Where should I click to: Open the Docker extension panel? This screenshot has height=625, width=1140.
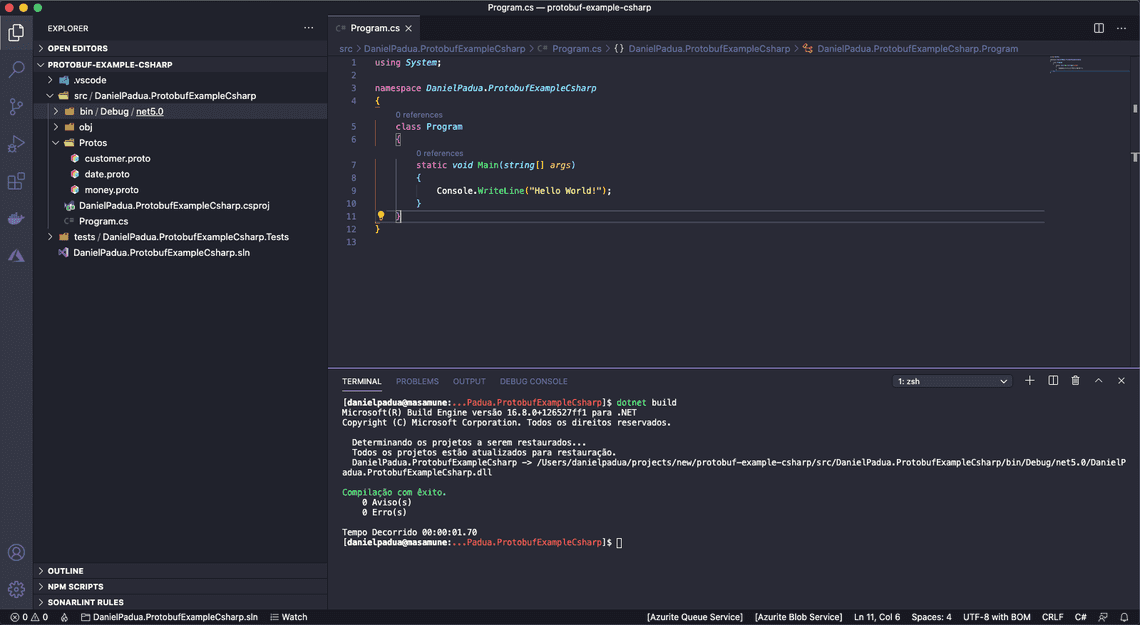[16, 218]
